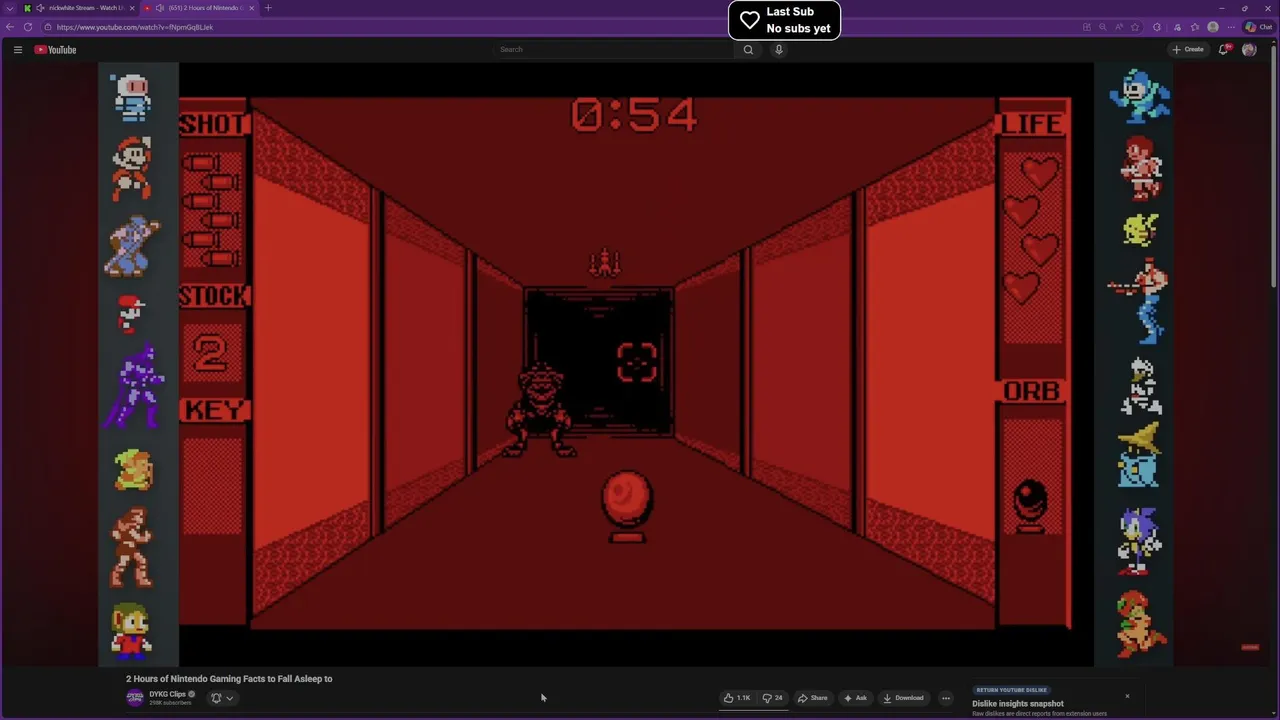This screenshot has width=1280, height=720.
Task: Open the Create menu
Action: (x=1188, y=49)
